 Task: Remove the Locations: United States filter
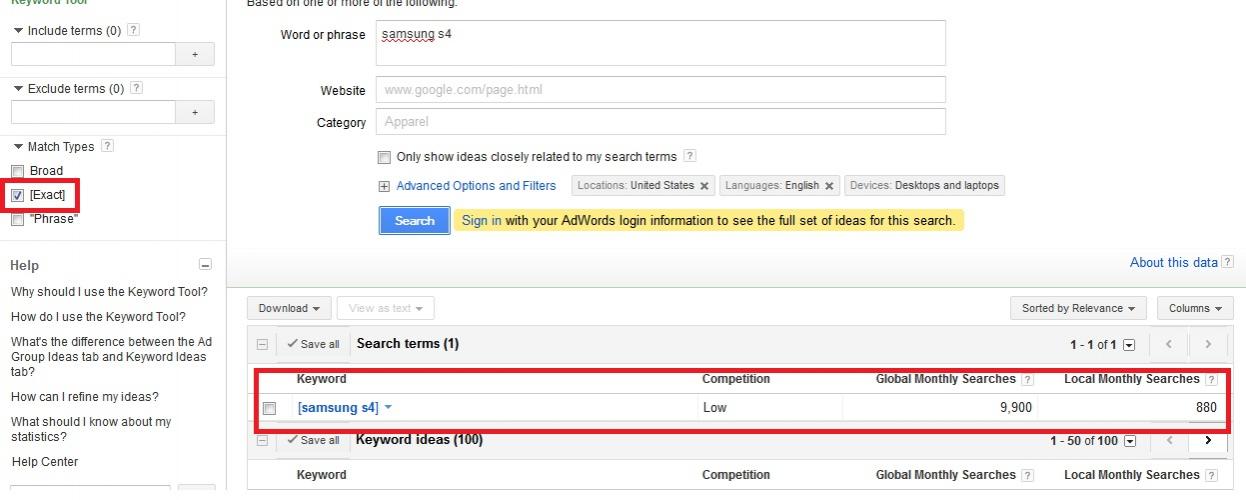point(704,186)
